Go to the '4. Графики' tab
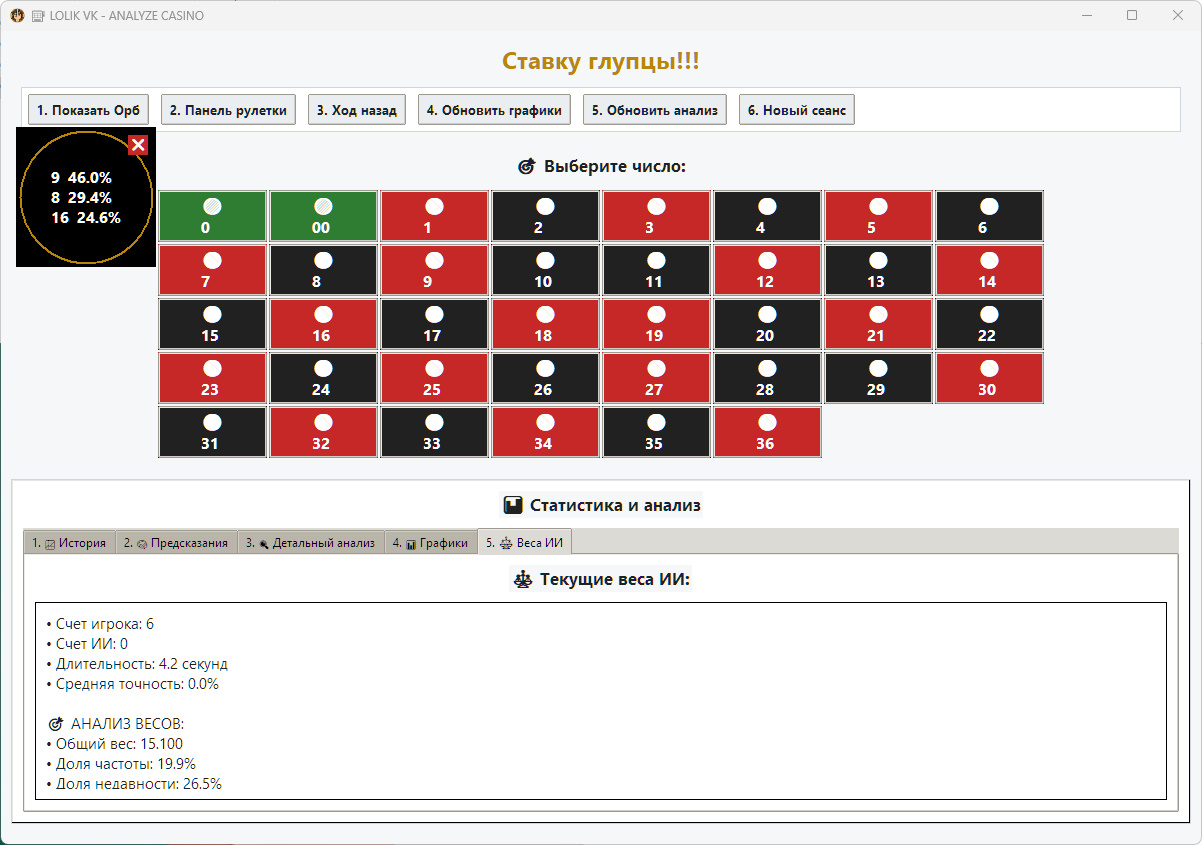Screen dimensions: 1202x845 pos(431,543)
